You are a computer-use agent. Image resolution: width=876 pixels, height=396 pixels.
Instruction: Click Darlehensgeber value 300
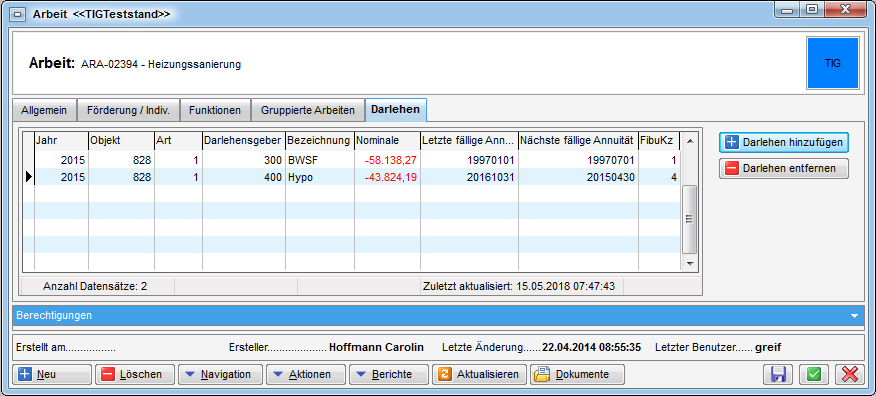[x=274, y=160]
